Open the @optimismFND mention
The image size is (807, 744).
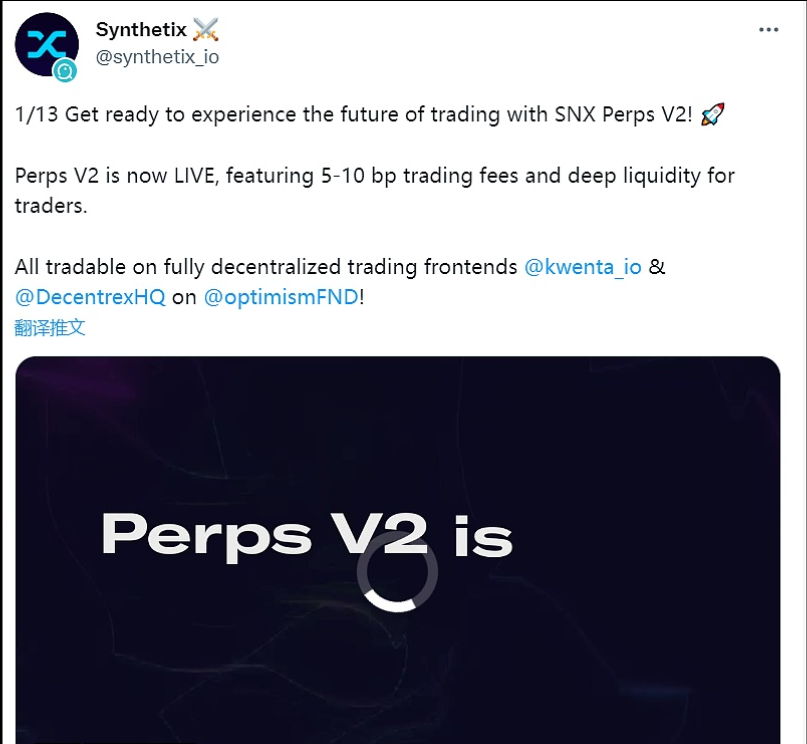[x=280, y=298]
